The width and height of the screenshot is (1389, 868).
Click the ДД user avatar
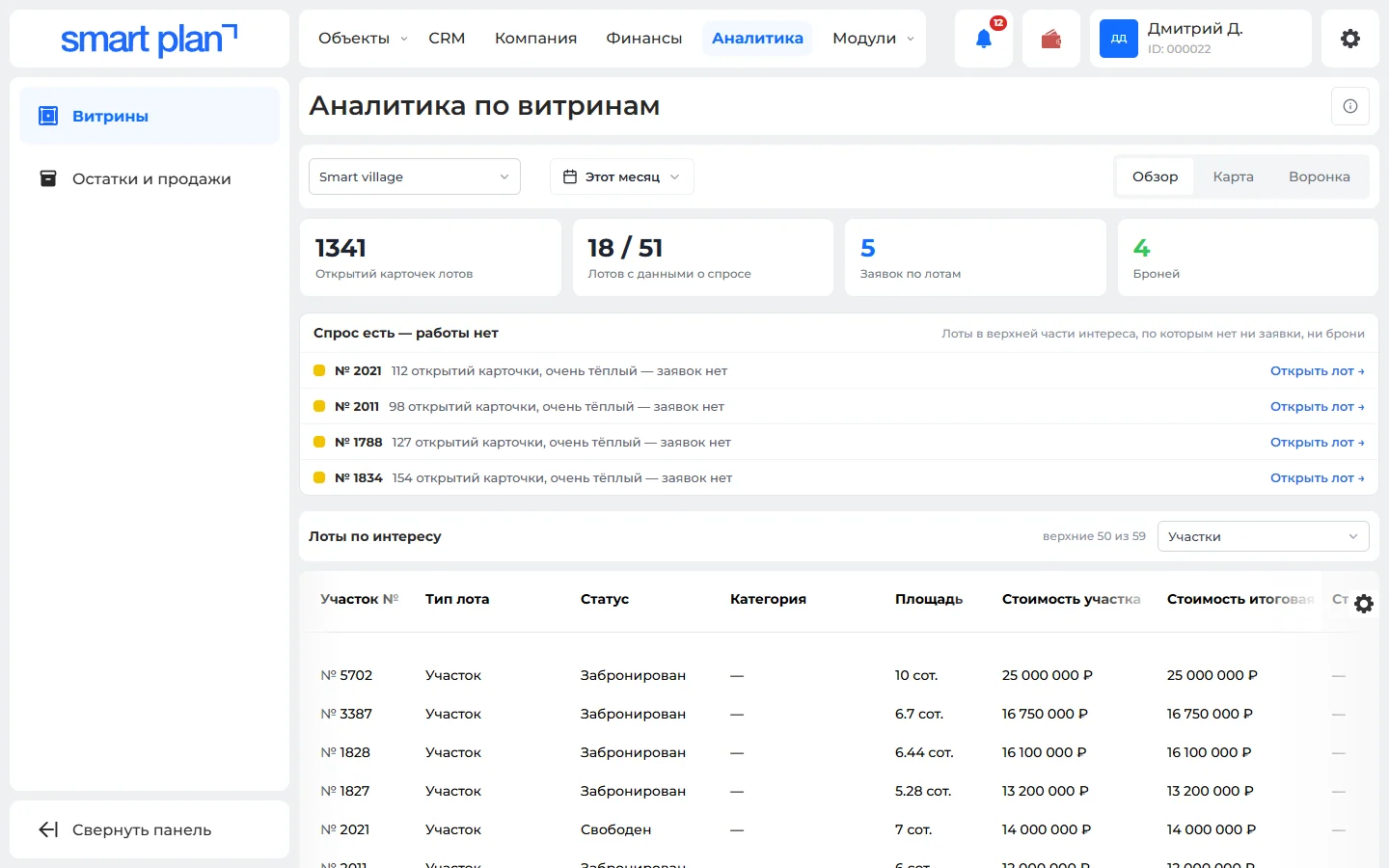pos(1119,39)
